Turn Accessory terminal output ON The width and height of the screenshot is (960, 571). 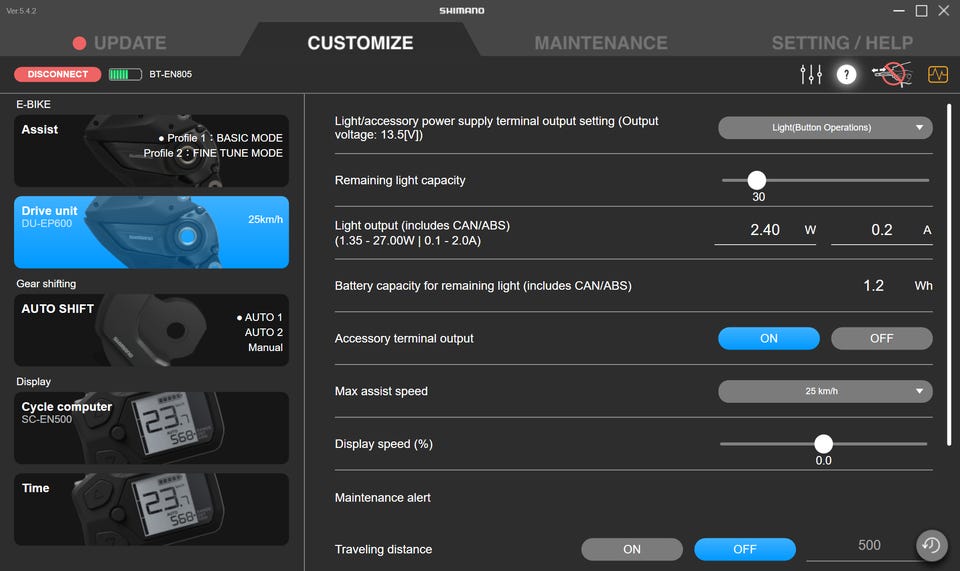(x=768, y=338)
